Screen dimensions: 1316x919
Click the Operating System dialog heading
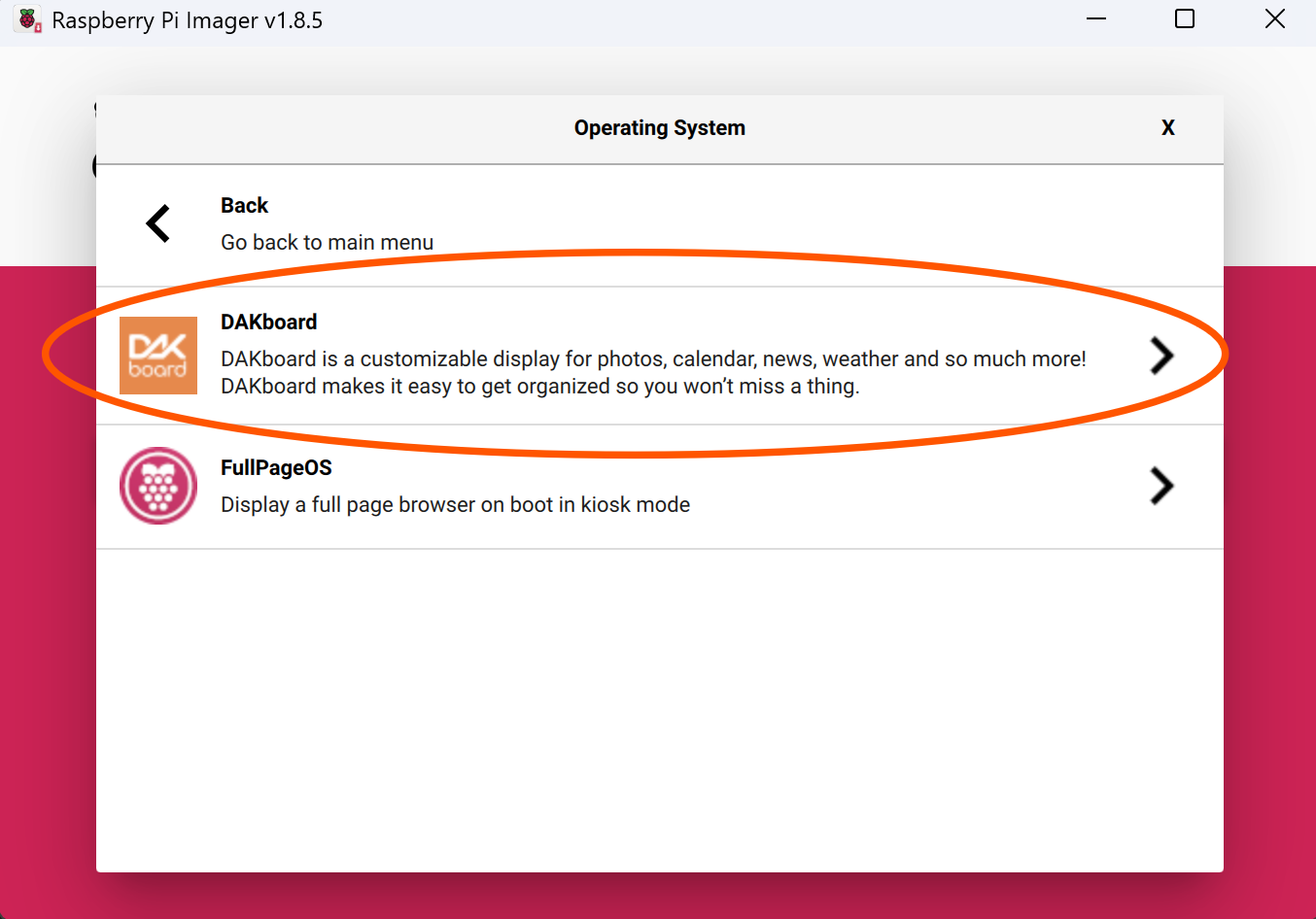click(x=660, y=128)
